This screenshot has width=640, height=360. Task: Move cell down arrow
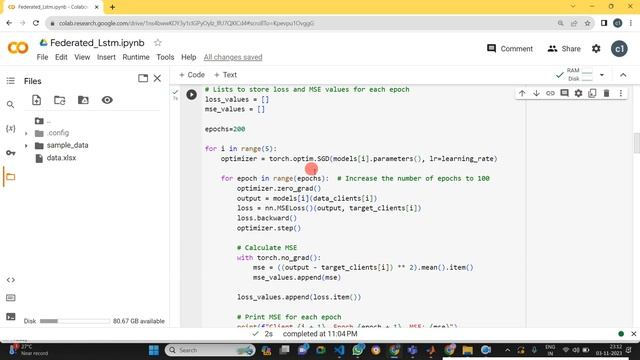tap(536, 93)
